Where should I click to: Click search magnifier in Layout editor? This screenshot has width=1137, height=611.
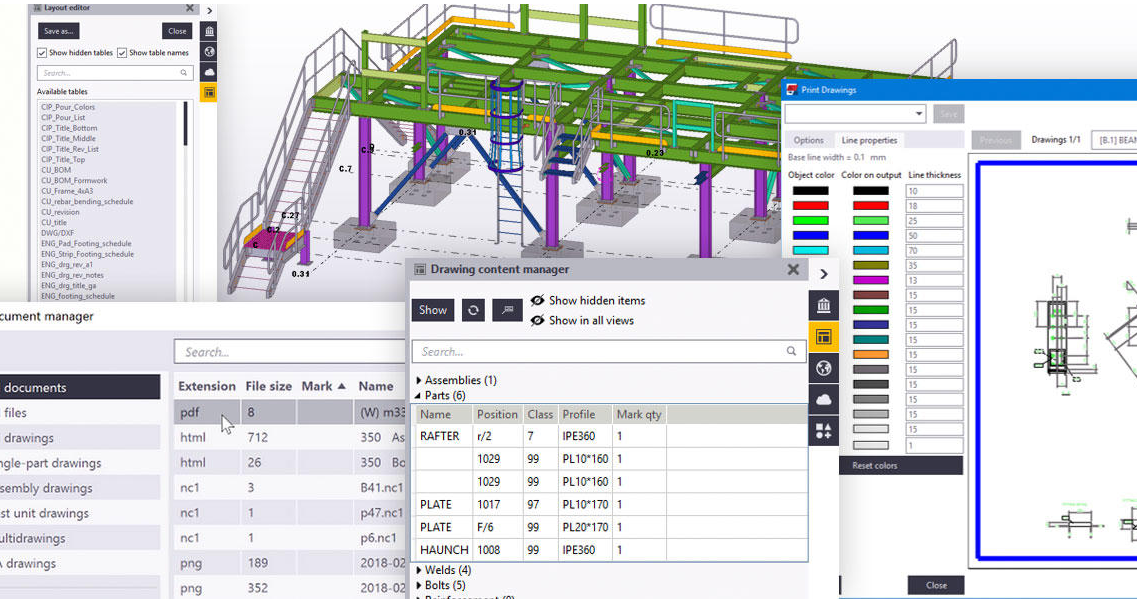pos(183,72)
